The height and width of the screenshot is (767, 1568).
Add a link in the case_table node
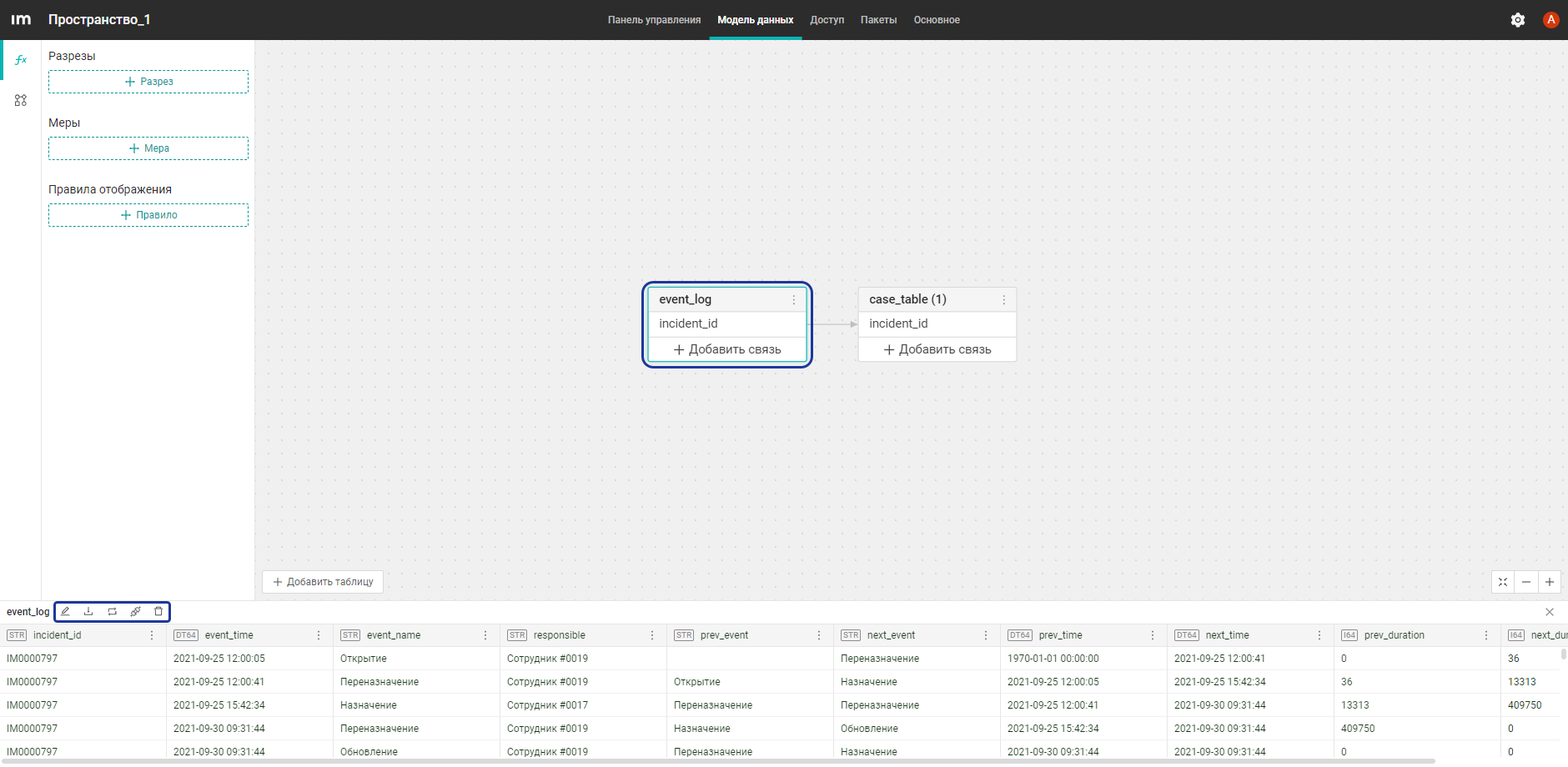point(937,349)
